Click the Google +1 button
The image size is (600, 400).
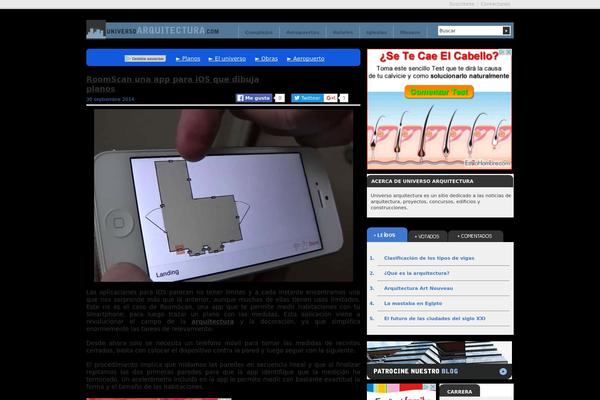(x=330, y=98)
